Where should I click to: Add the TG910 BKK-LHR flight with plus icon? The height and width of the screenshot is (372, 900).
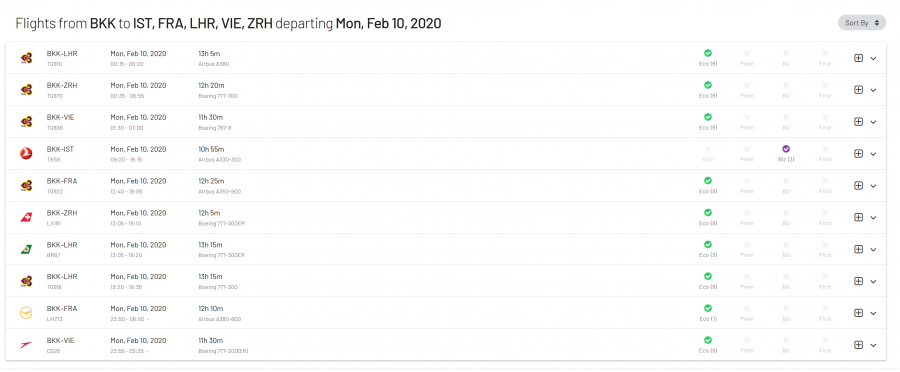(859, 58)
